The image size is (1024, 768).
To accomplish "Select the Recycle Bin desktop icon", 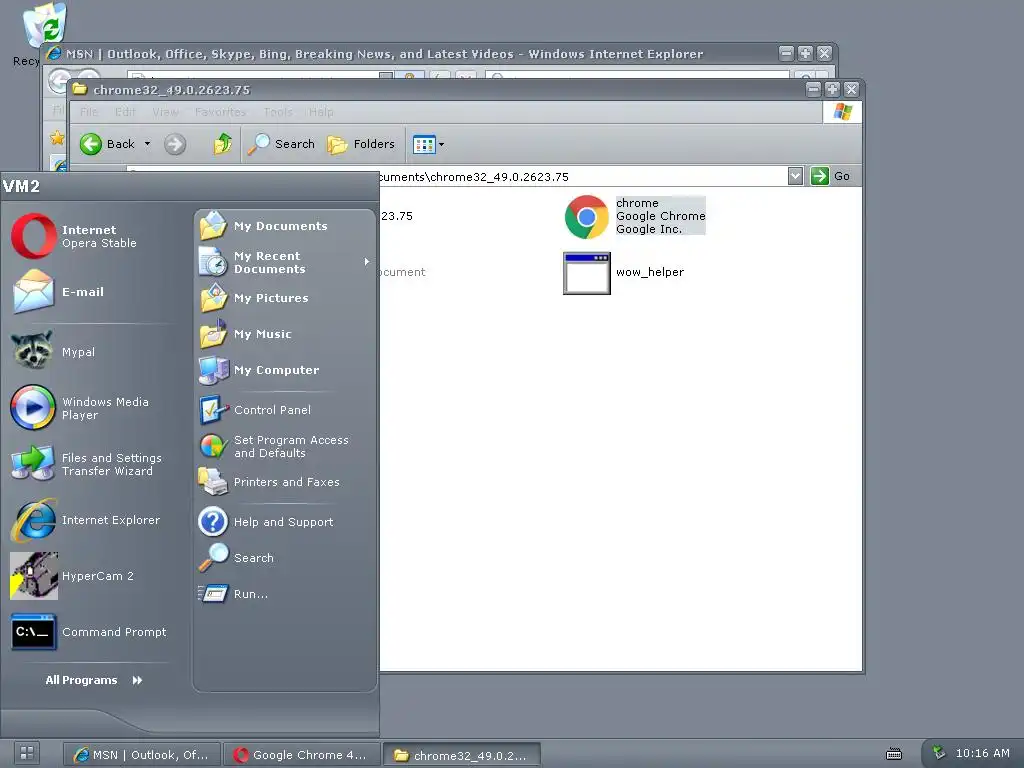I will pos(44,26).
